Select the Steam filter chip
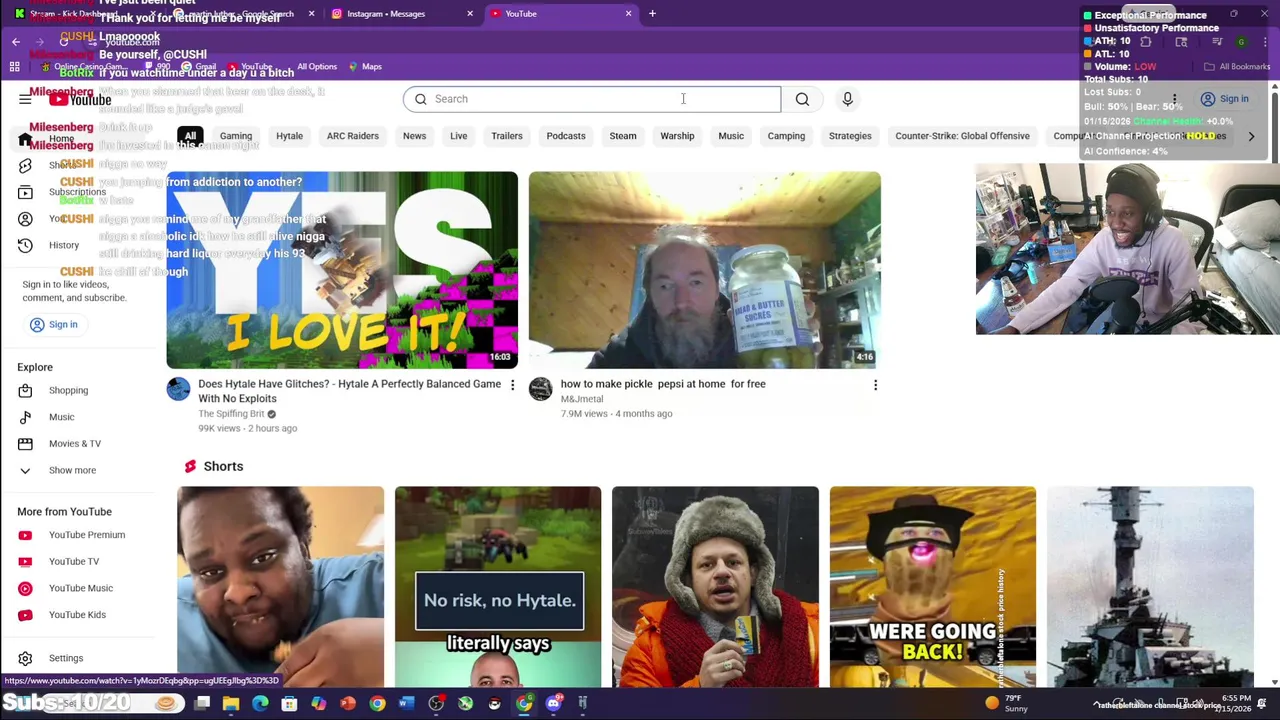 tap(623, 136)
